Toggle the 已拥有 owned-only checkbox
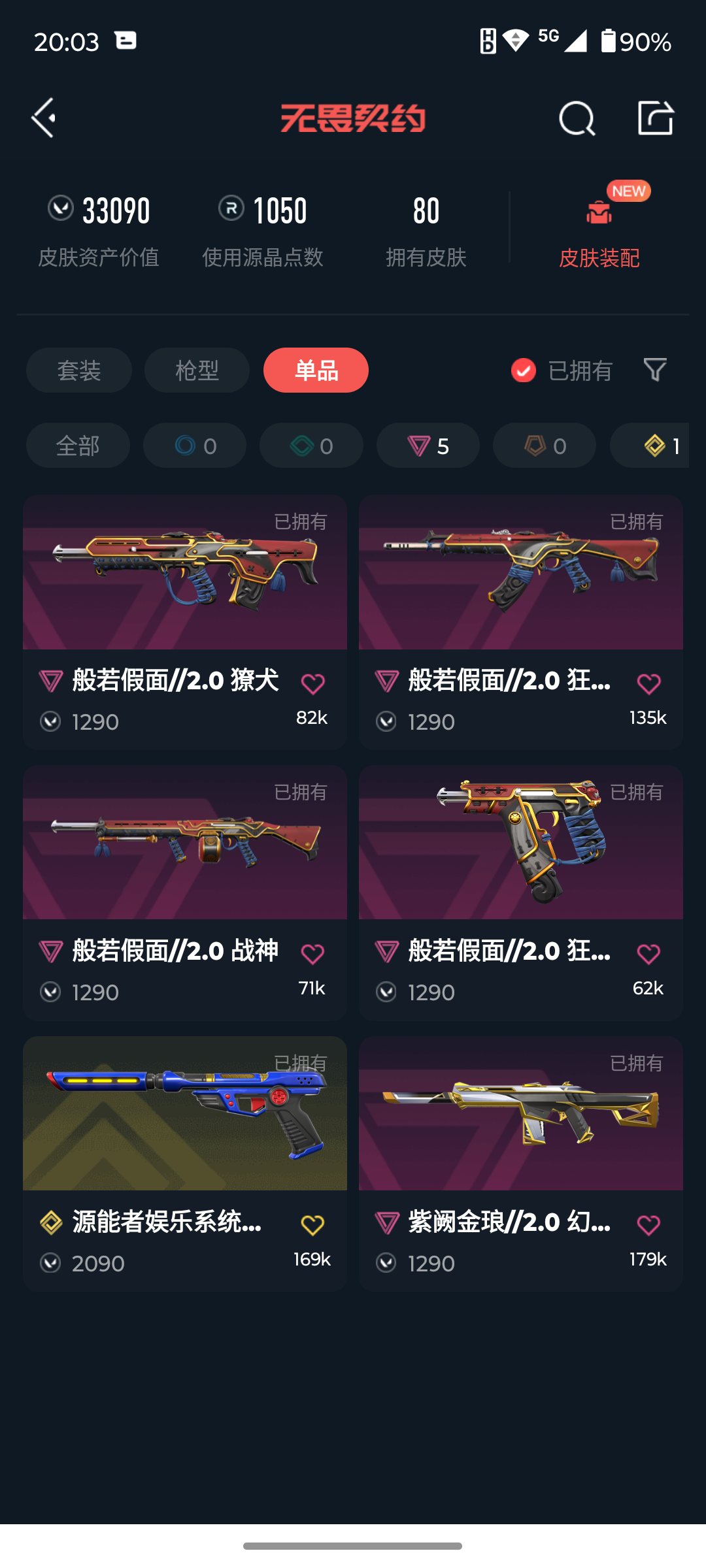The width and height of the screenshot is (706, 1568). (x=523, y=370)
